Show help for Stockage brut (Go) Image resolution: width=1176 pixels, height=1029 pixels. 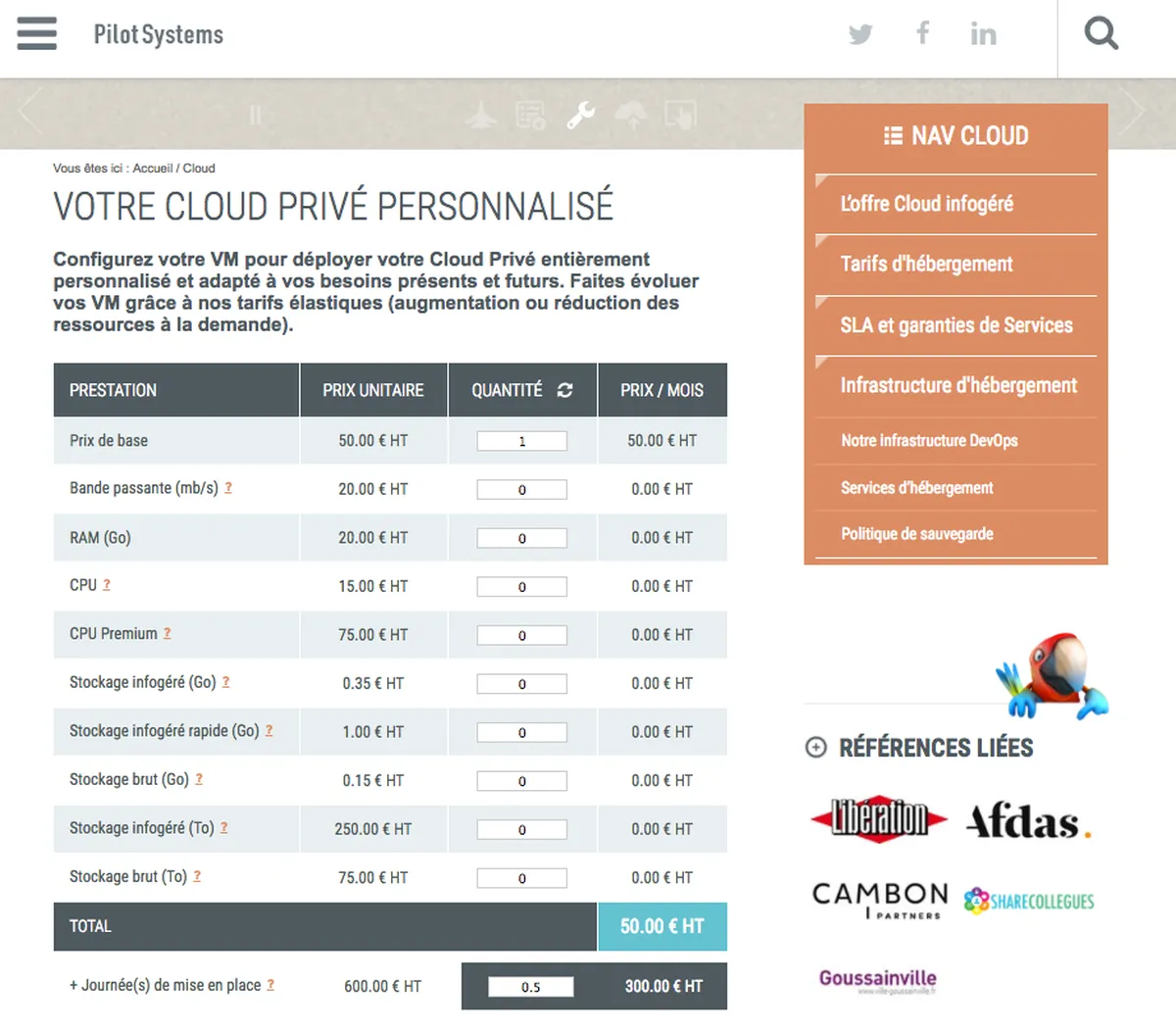[199, 779]
